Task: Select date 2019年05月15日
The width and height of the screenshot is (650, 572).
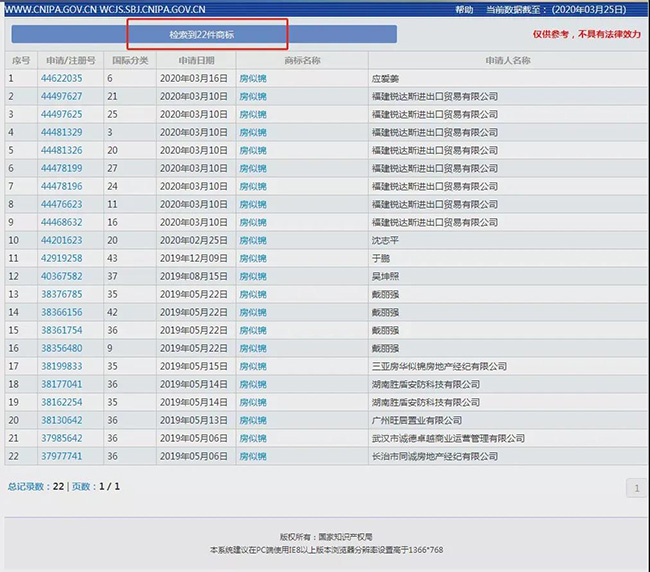Action: pyautogui.click(x=194, y=366)
